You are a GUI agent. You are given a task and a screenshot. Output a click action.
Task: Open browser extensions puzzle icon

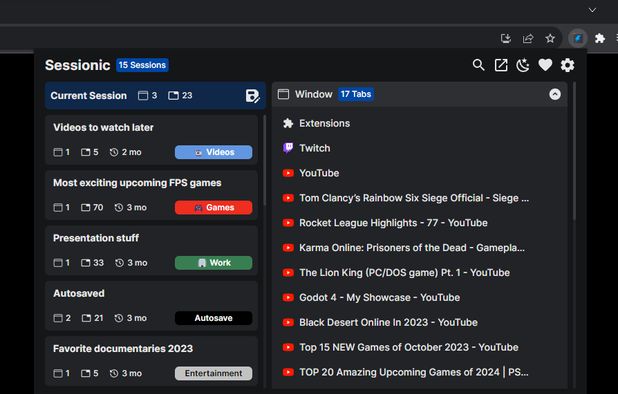coord(600,38)
